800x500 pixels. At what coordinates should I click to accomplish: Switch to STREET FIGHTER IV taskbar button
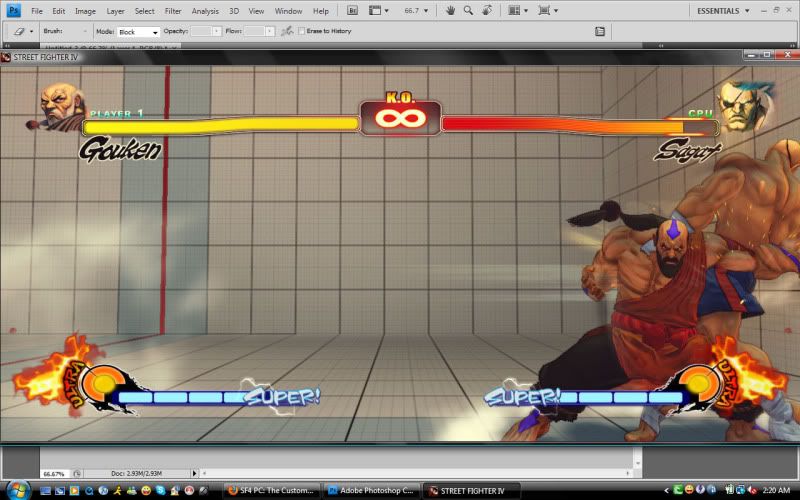[x=471, y=491]
